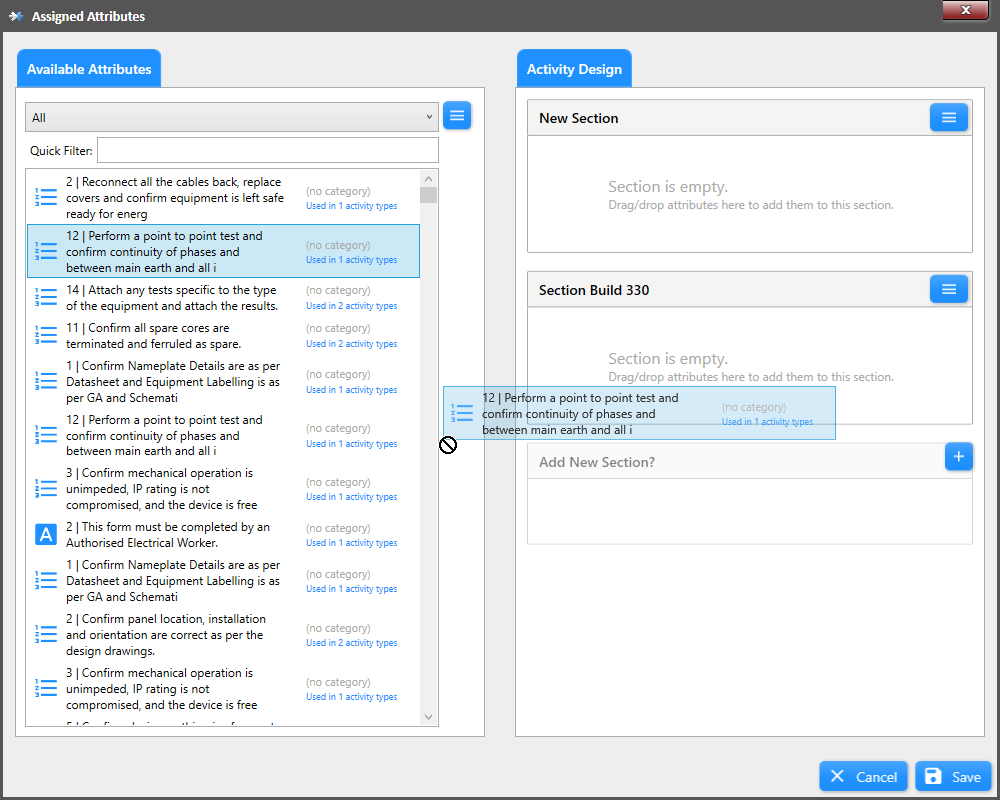Click the Save button
The height and width of the screenshot is (800, 1000).
point(953,776)
